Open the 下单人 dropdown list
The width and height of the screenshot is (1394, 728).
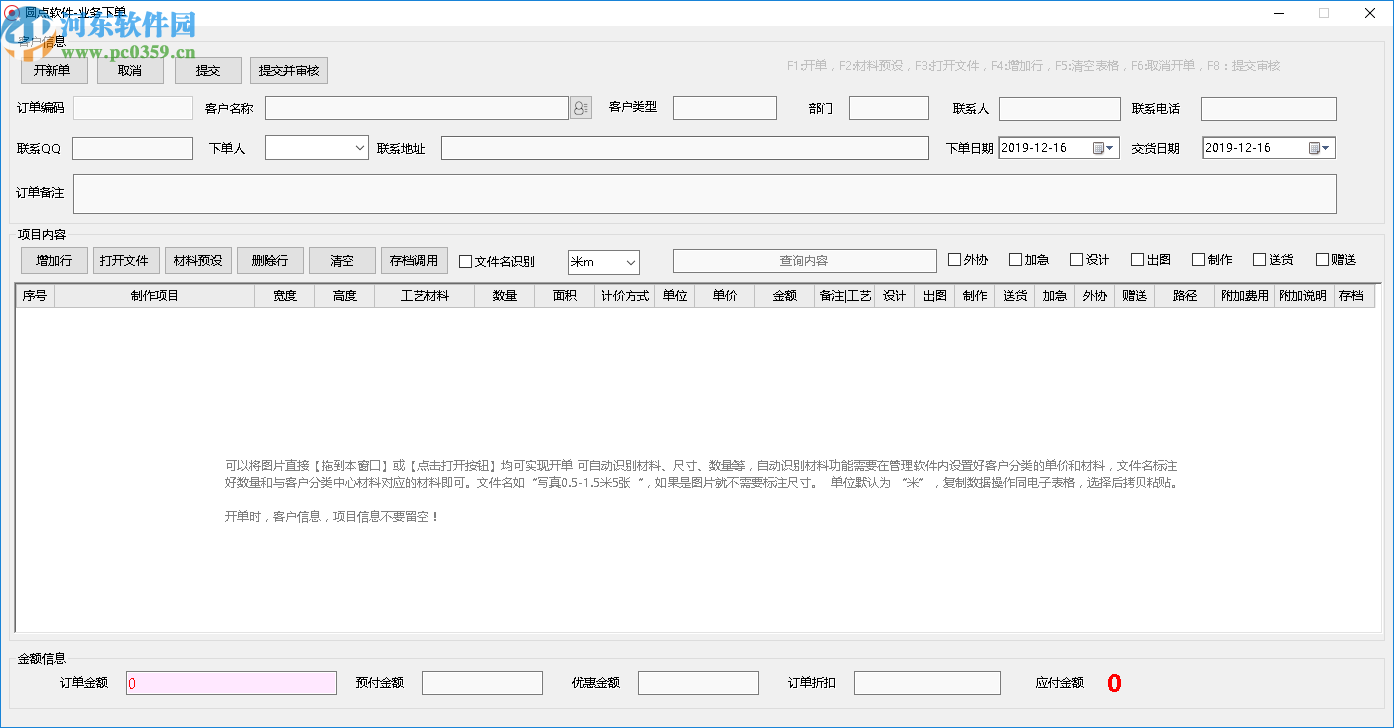click(360, 147)
